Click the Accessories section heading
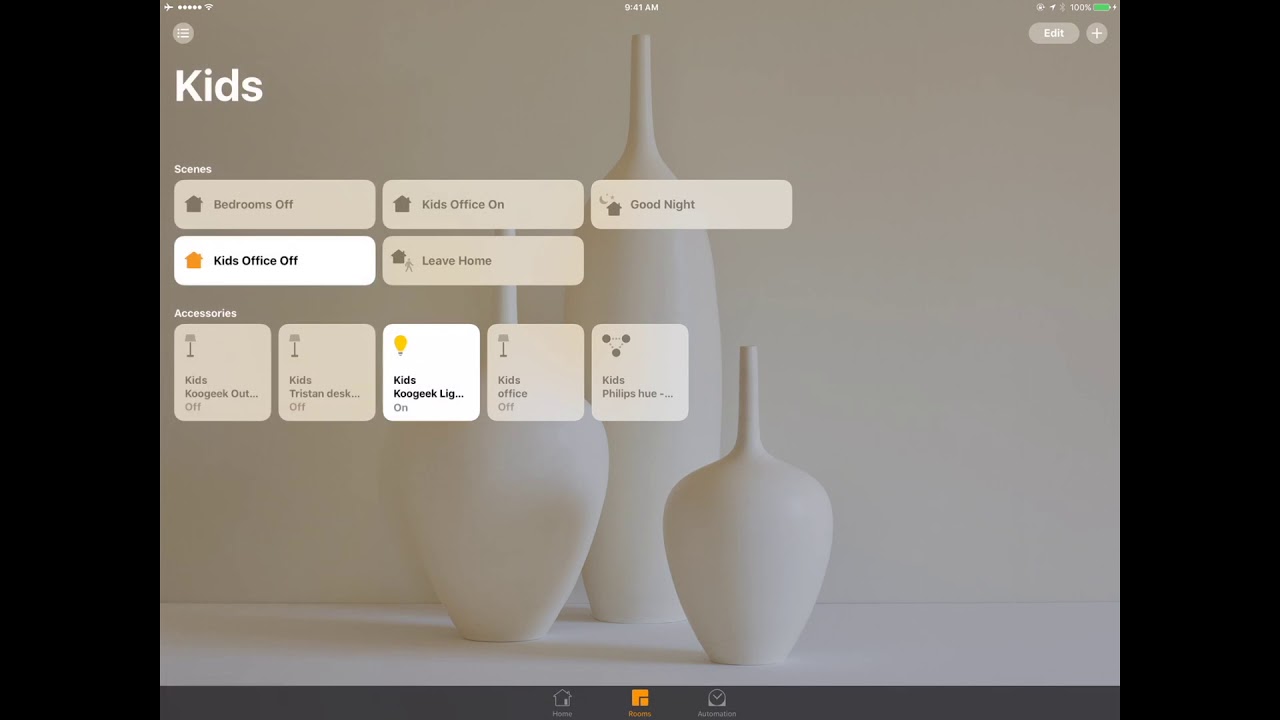Image resolution: width=1280 pixels, height=720 pixels. click(205, 313)
